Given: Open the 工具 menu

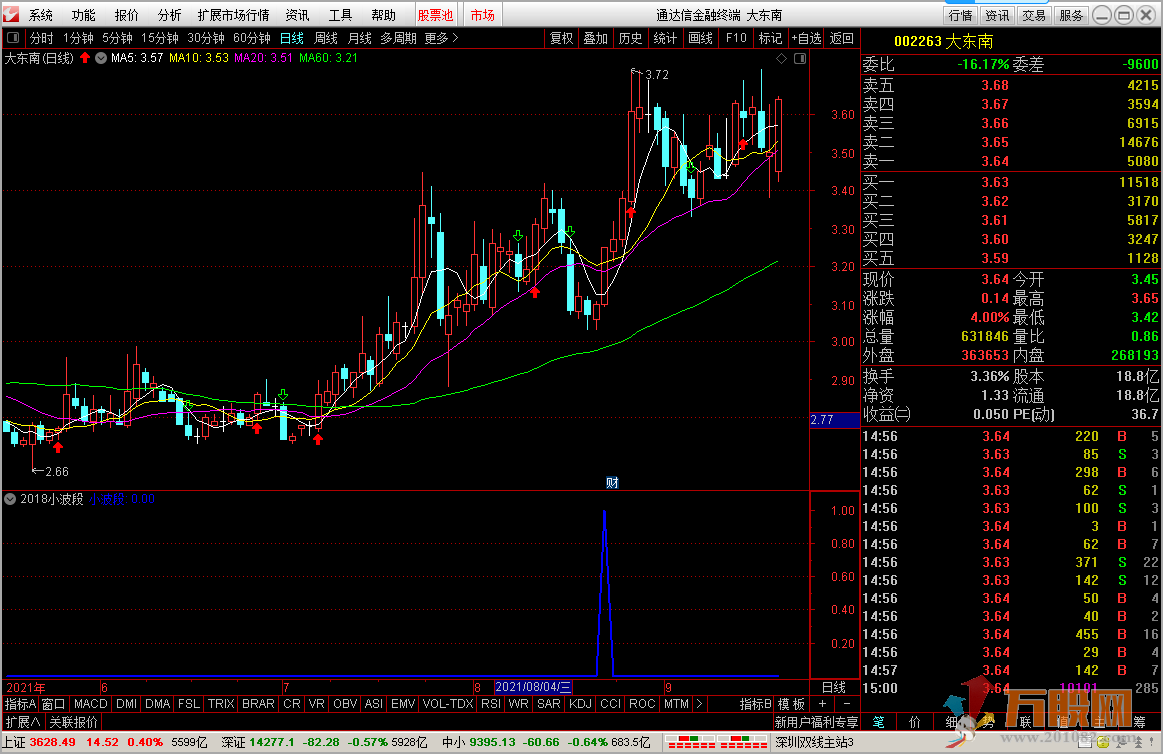Looking at the screenshot, I should [340, 15].
